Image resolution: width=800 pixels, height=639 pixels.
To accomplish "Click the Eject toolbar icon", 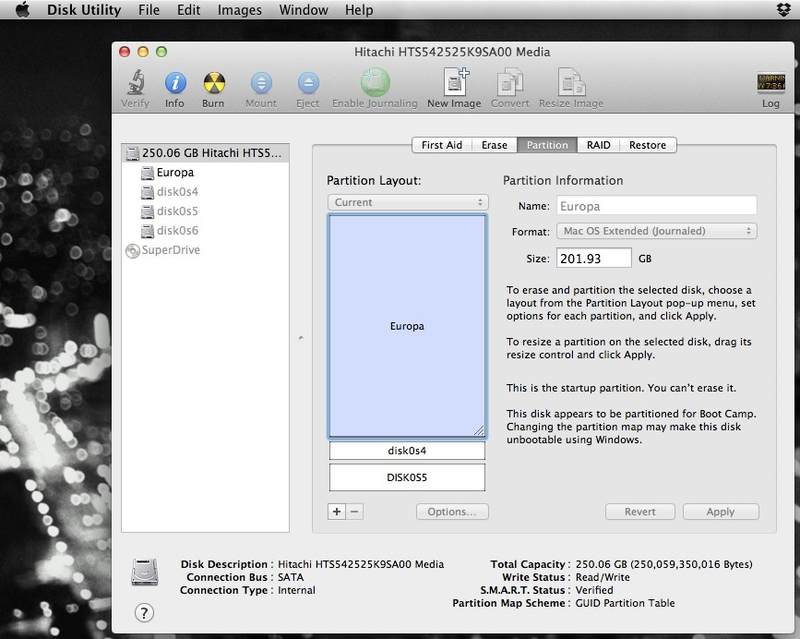I will [x=308, y=83].
